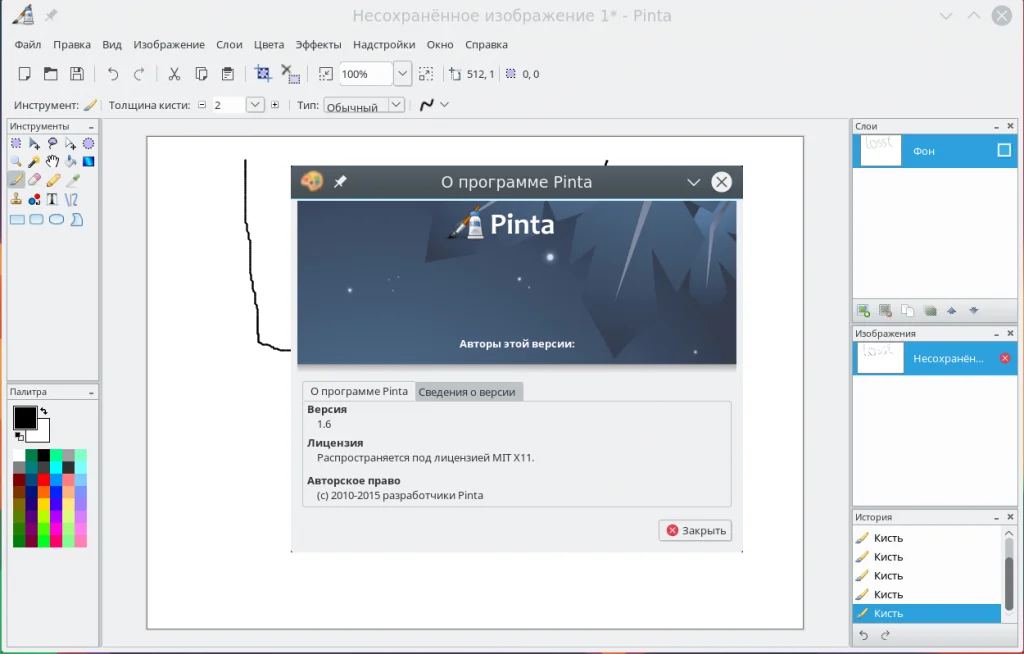Select the Gradient tool
This screenshot has height=654, width=1024.
click(88, 162)
